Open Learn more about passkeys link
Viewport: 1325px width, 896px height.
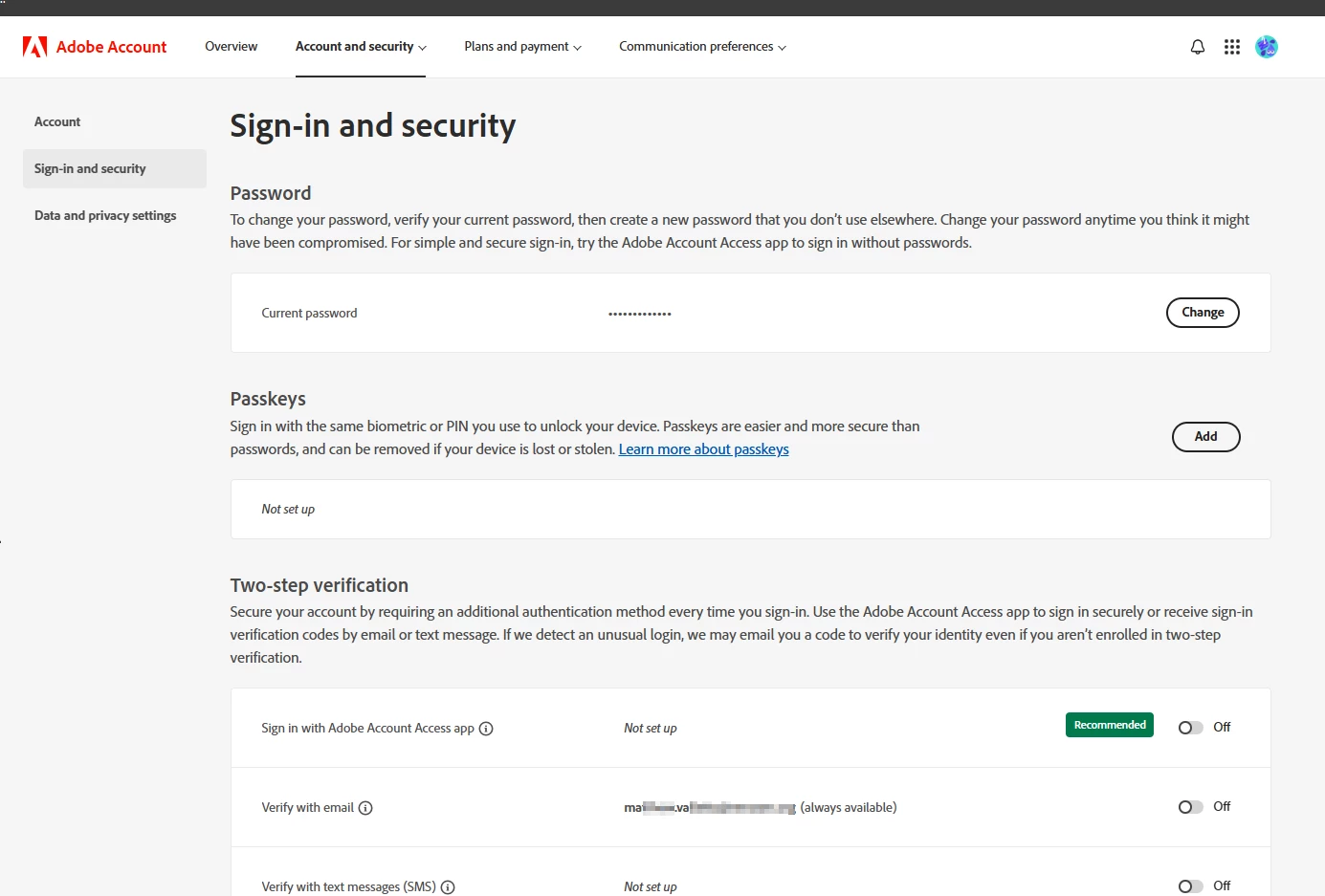click(x=703, y=449)
